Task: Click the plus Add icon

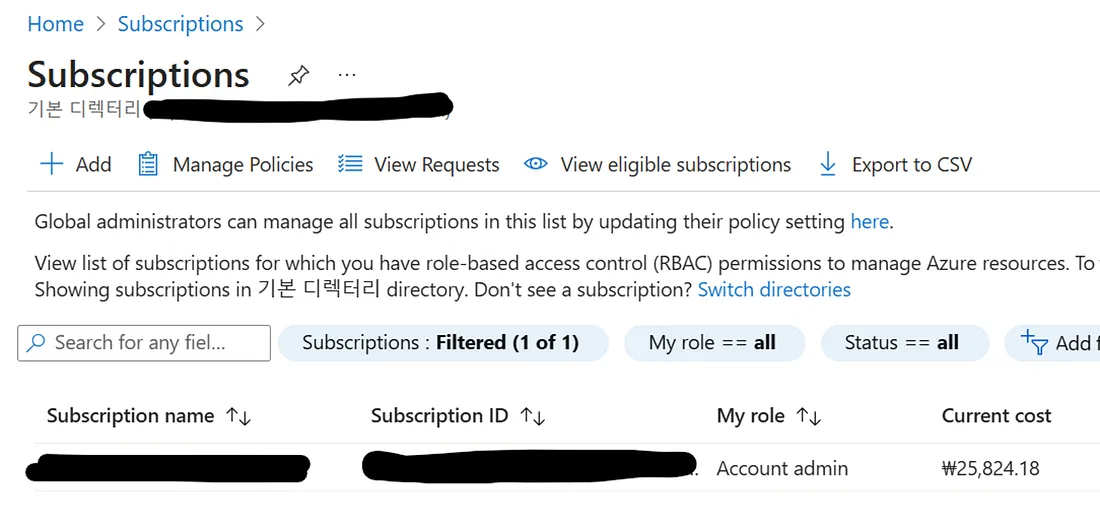Action: pos(51,164)
